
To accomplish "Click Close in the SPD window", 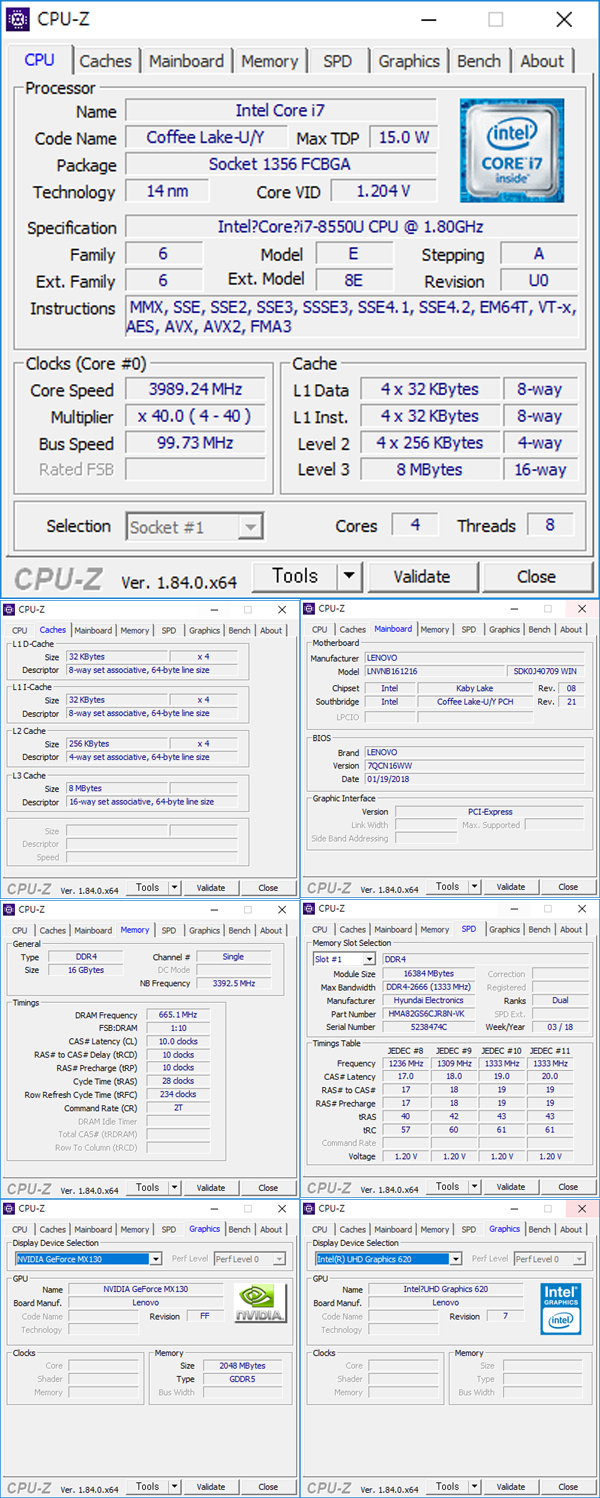I will tap(568, 1187).
